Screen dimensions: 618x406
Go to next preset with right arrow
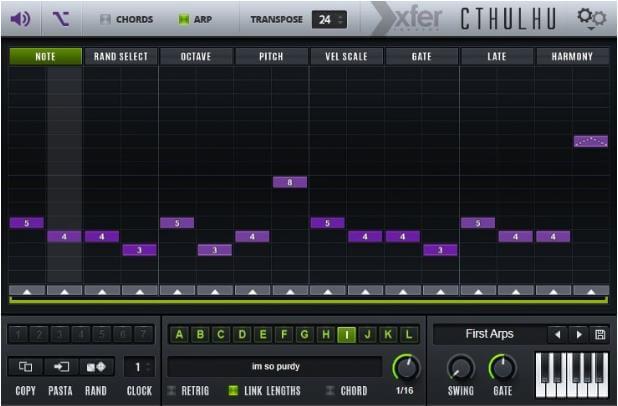[579, 335]
